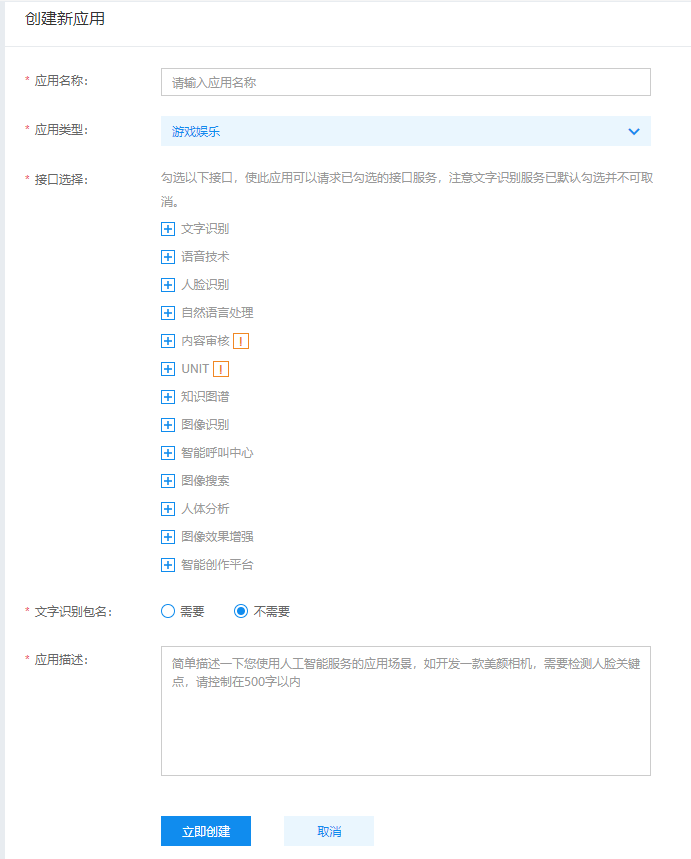Click the 图像识别 label text

(x=205, y=425)
